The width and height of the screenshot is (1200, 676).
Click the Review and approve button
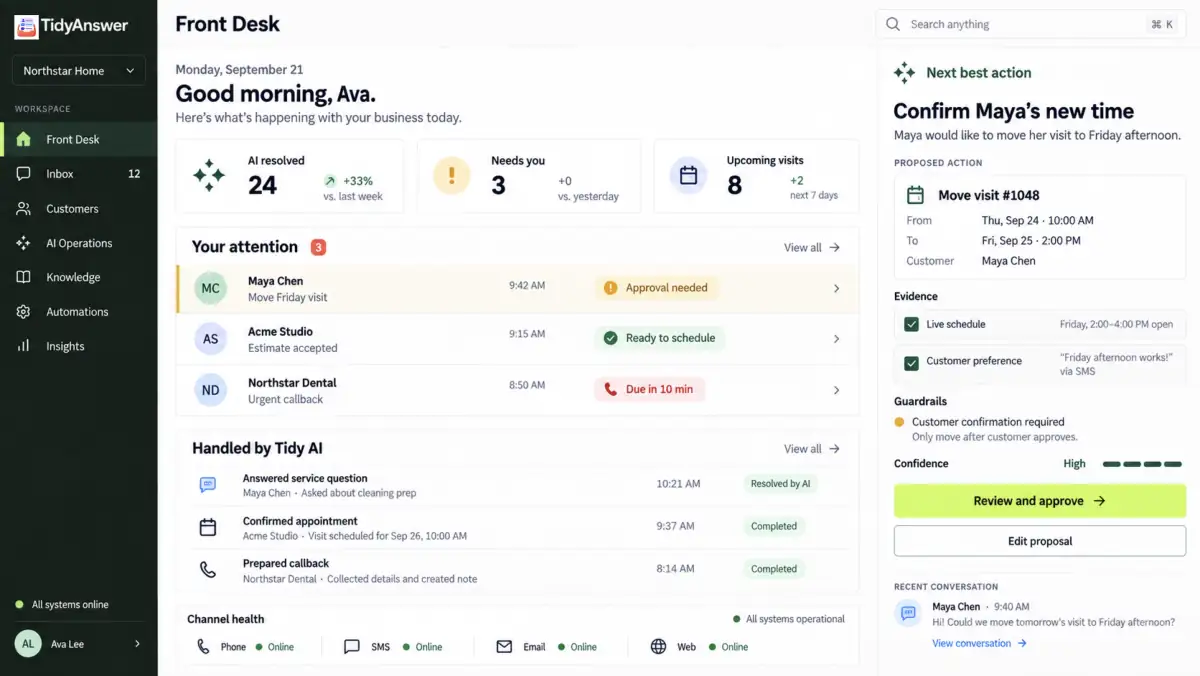click(1040, 501)
